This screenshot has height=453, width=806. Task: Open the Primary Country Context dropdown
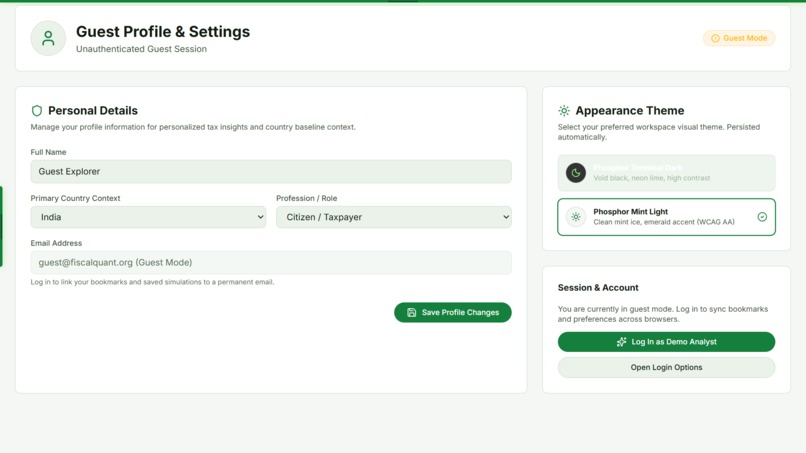click(148, 217)
